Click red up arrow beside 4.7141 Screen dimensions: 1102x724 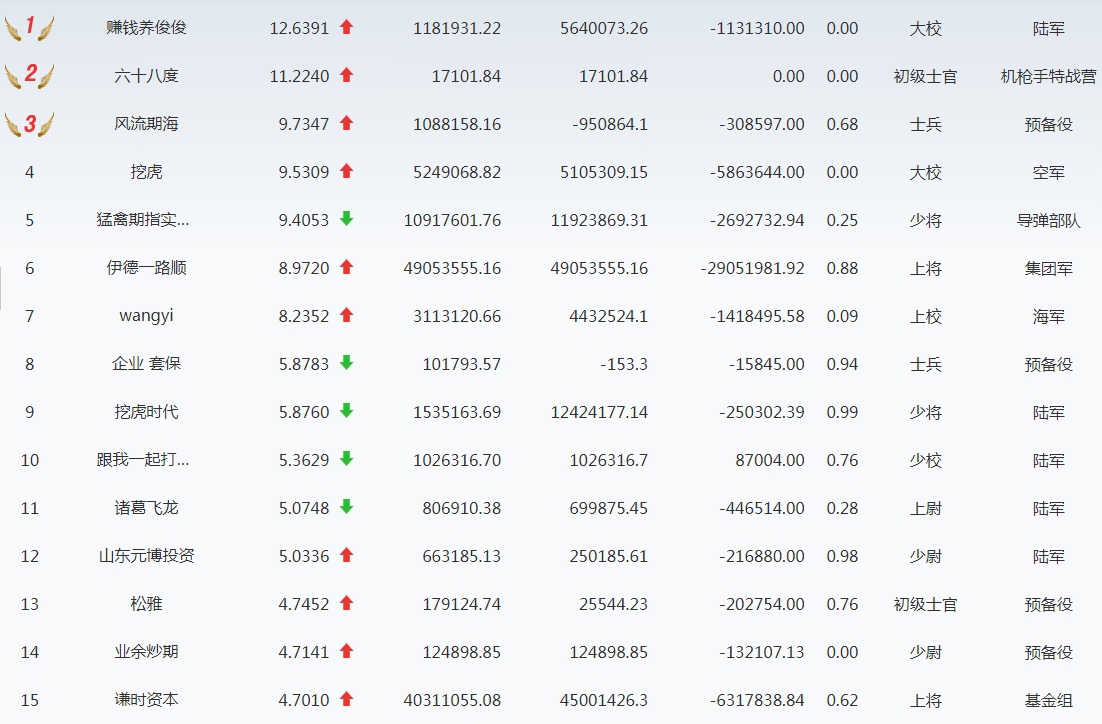346,650
